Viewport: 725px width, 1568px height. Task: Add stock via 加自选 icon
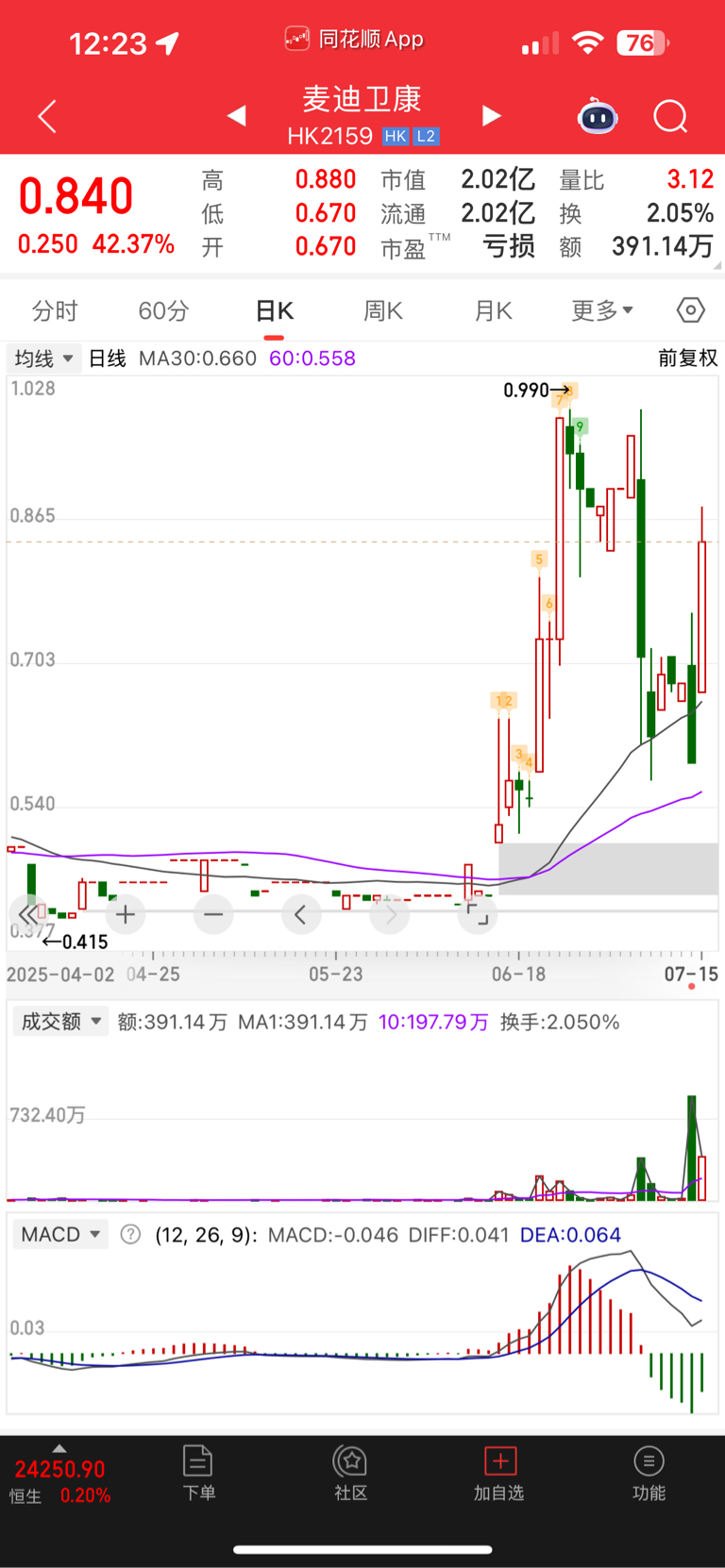click(499, 1473)
